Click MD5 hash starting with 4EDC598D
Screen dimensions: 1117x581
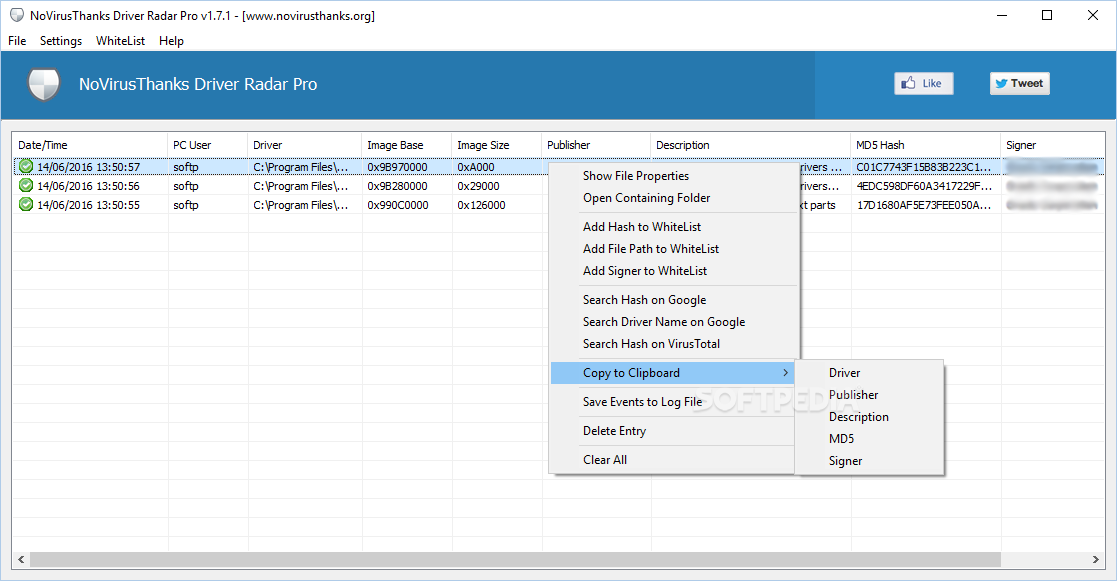(924, 186)
